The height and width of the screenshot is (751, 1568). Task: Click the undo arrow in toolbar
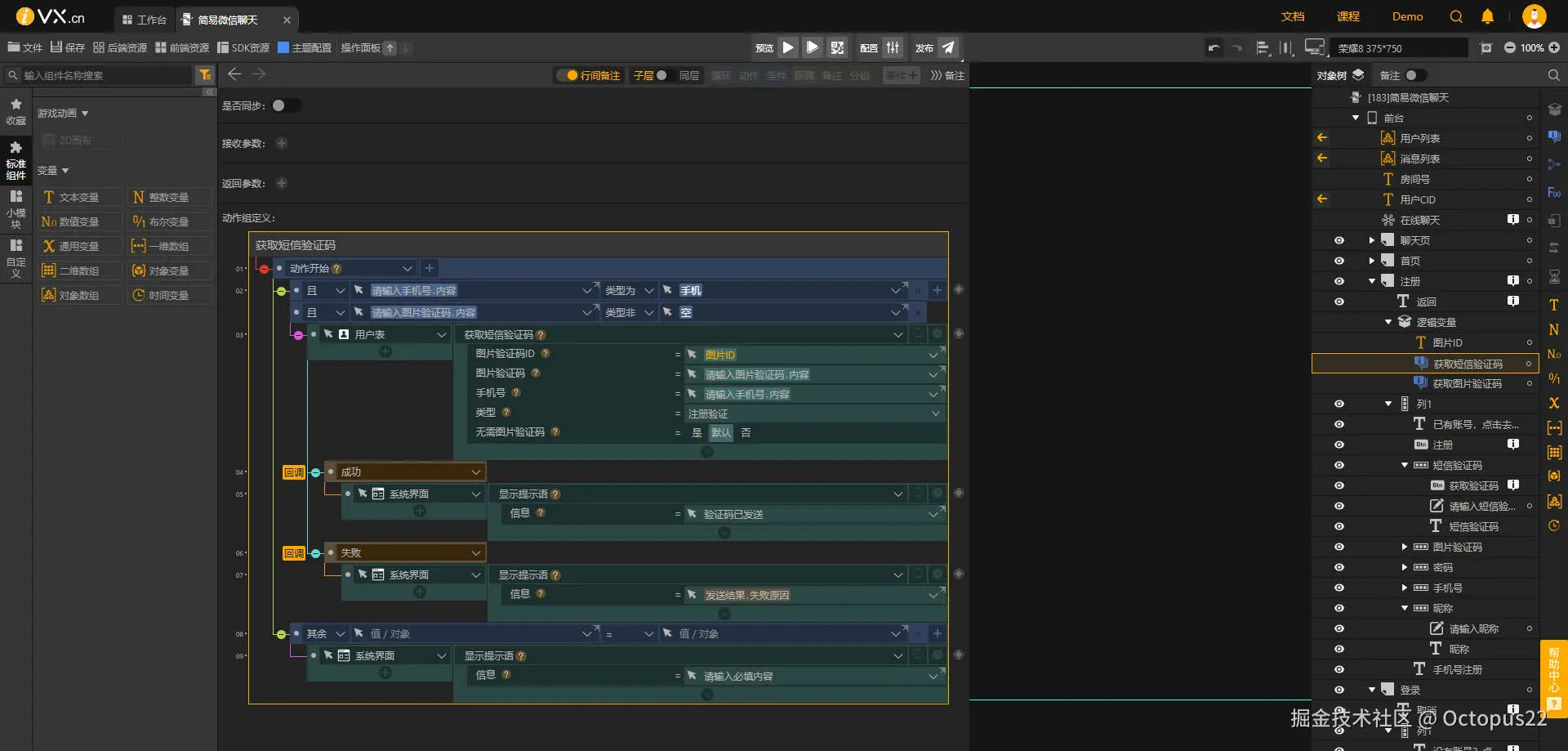pyautogui.click(x=1214, y=48)
